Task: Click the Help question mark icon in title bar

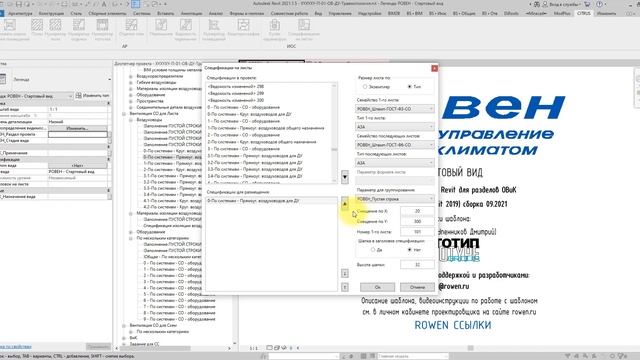Action: pyautogui.click(x=600, y=4)
